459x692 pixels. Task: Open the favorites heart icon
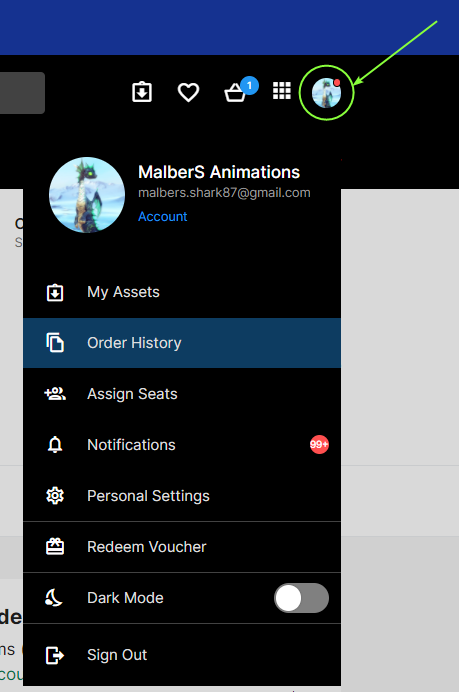tap(188, 92)
